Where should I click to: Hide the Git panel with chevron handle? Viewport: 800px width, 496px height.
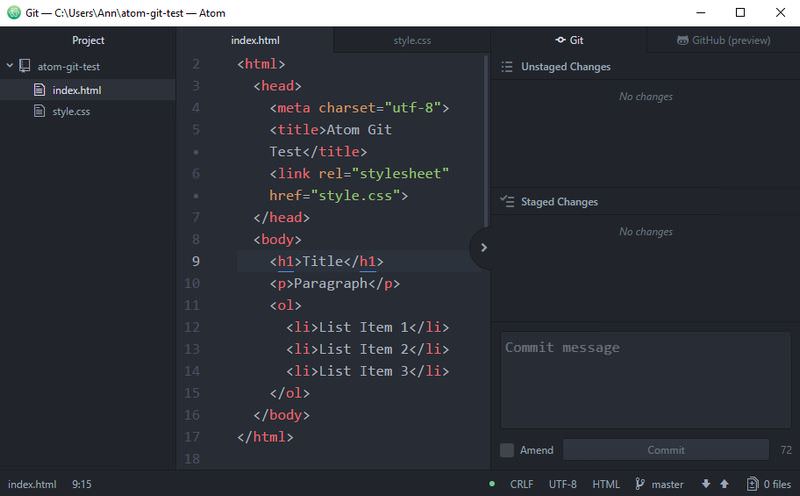(x=482, y=247)
